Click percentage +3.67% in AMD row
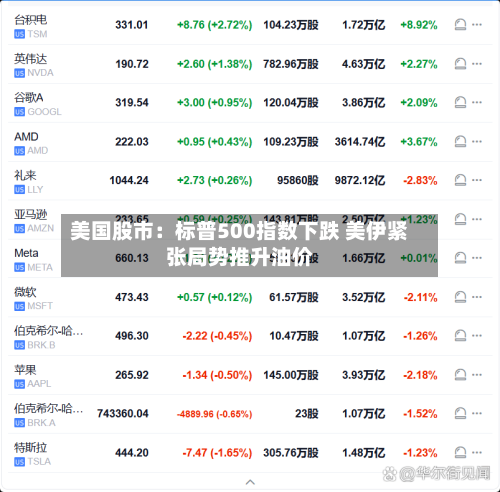Viewport: 500px width, 492px height. (x=419, y=142)
